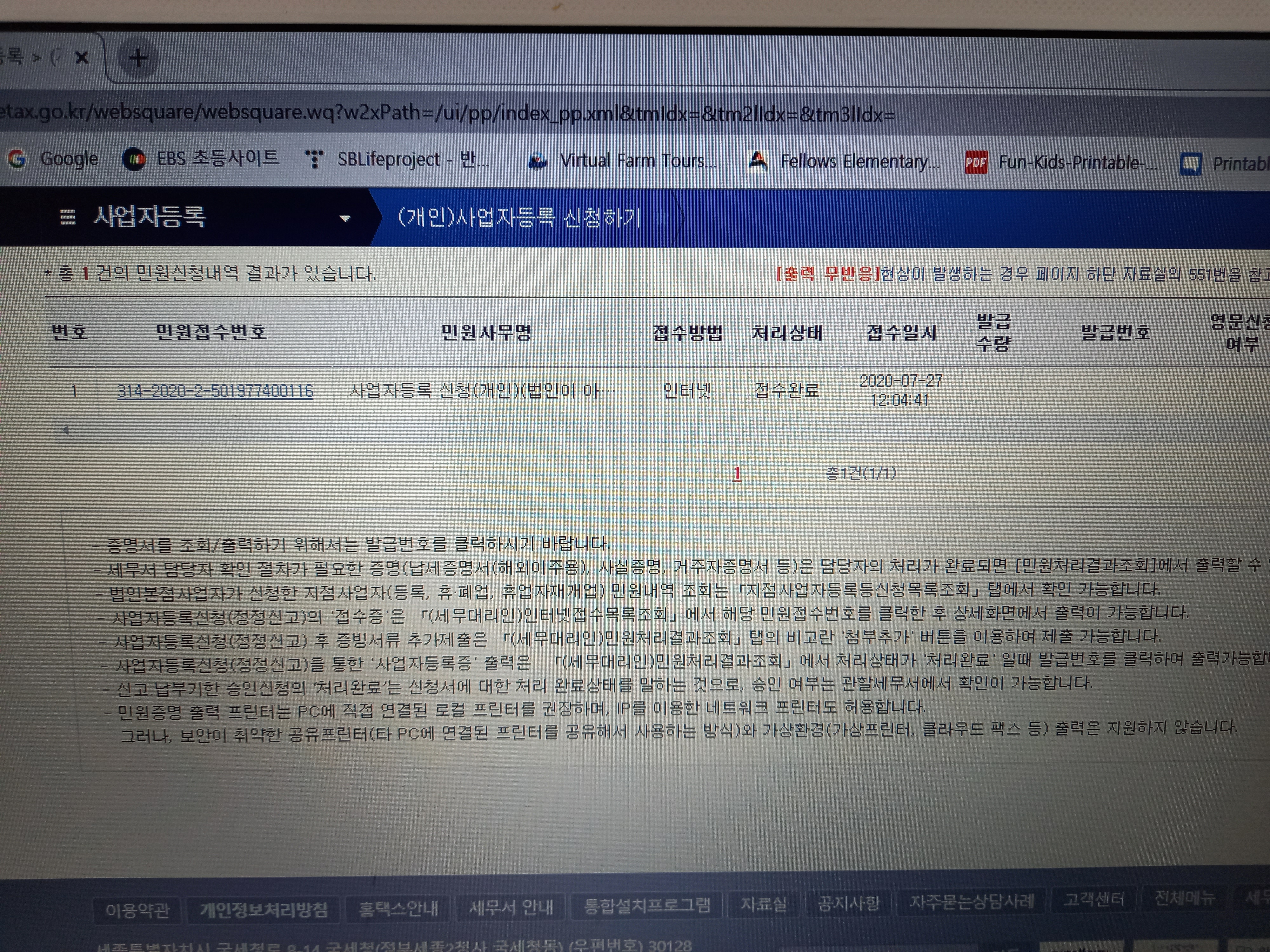1270x952 pixels.
Task: Click the 접수완료 status cell
Action: [786, 391]
